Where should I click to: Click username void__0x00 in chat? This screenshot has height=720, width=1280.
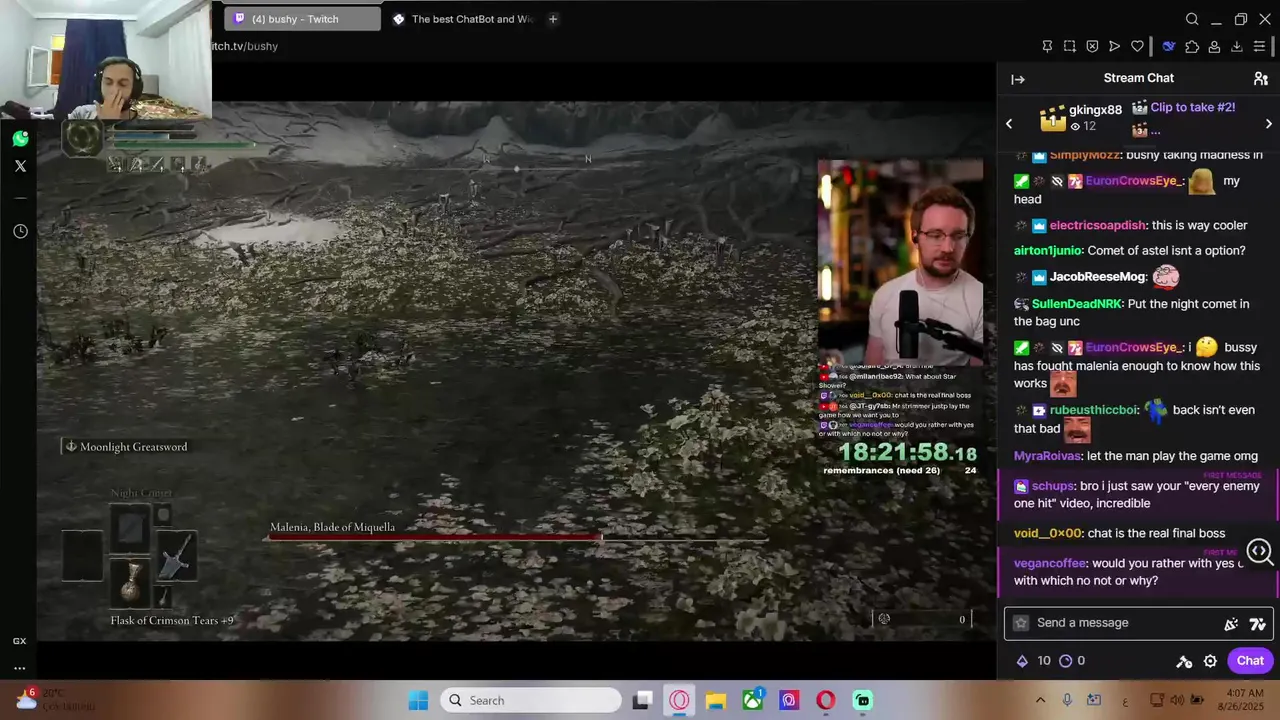(x=1047, y=534)
